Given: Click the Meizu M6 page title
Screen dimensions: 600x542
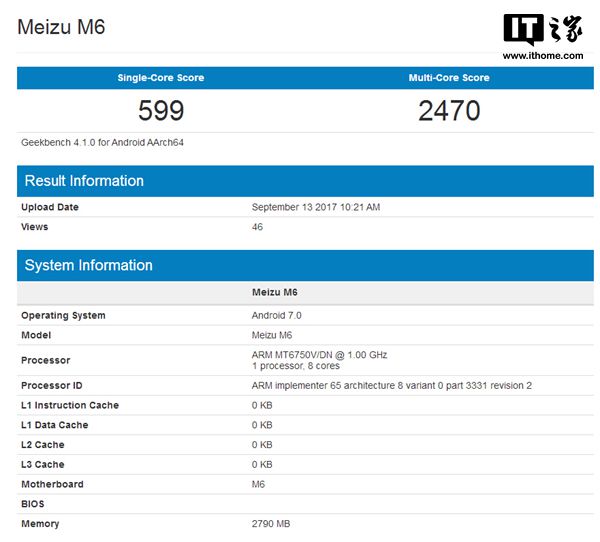Looking at the screenshot, I should coord(61,27).
